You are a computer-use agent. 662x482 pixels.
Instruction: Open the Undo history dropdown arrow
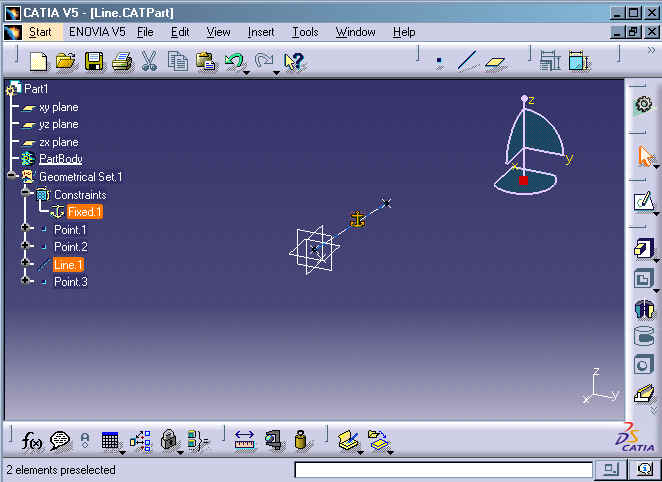tap(247, 73)
